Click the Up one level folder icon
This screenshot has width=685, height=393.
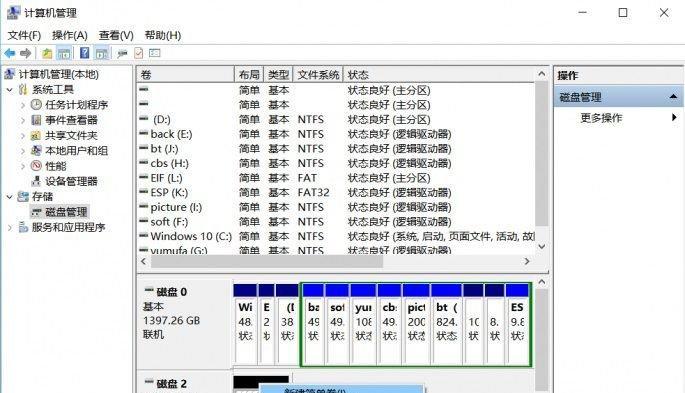point(47,54)
